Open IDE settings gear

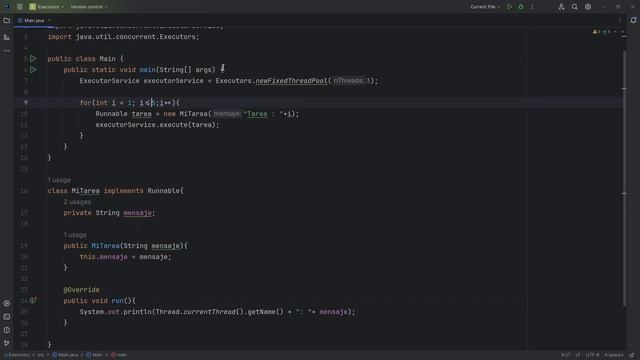coord(588,7)
